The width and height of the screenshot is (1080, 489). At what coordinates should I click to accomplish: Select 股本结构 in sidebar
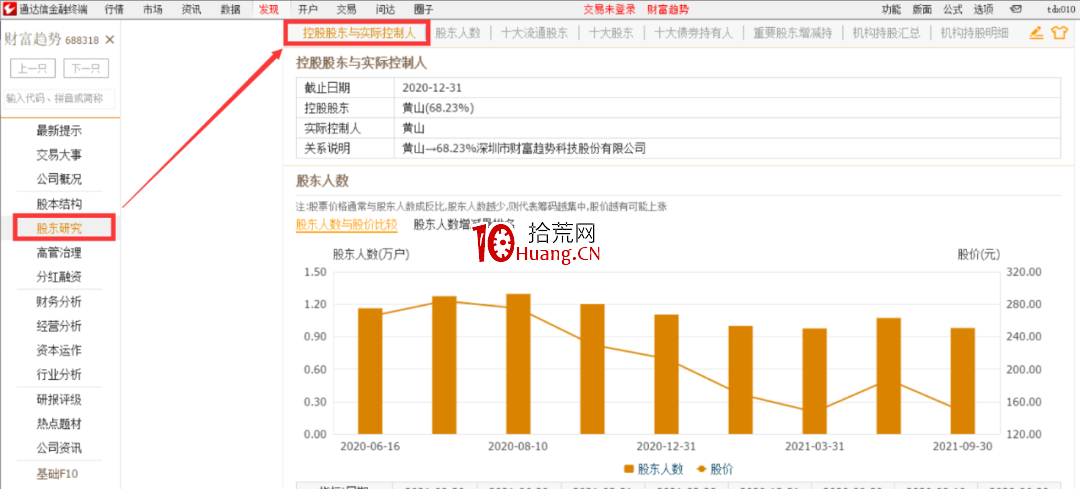coord(59,204)
